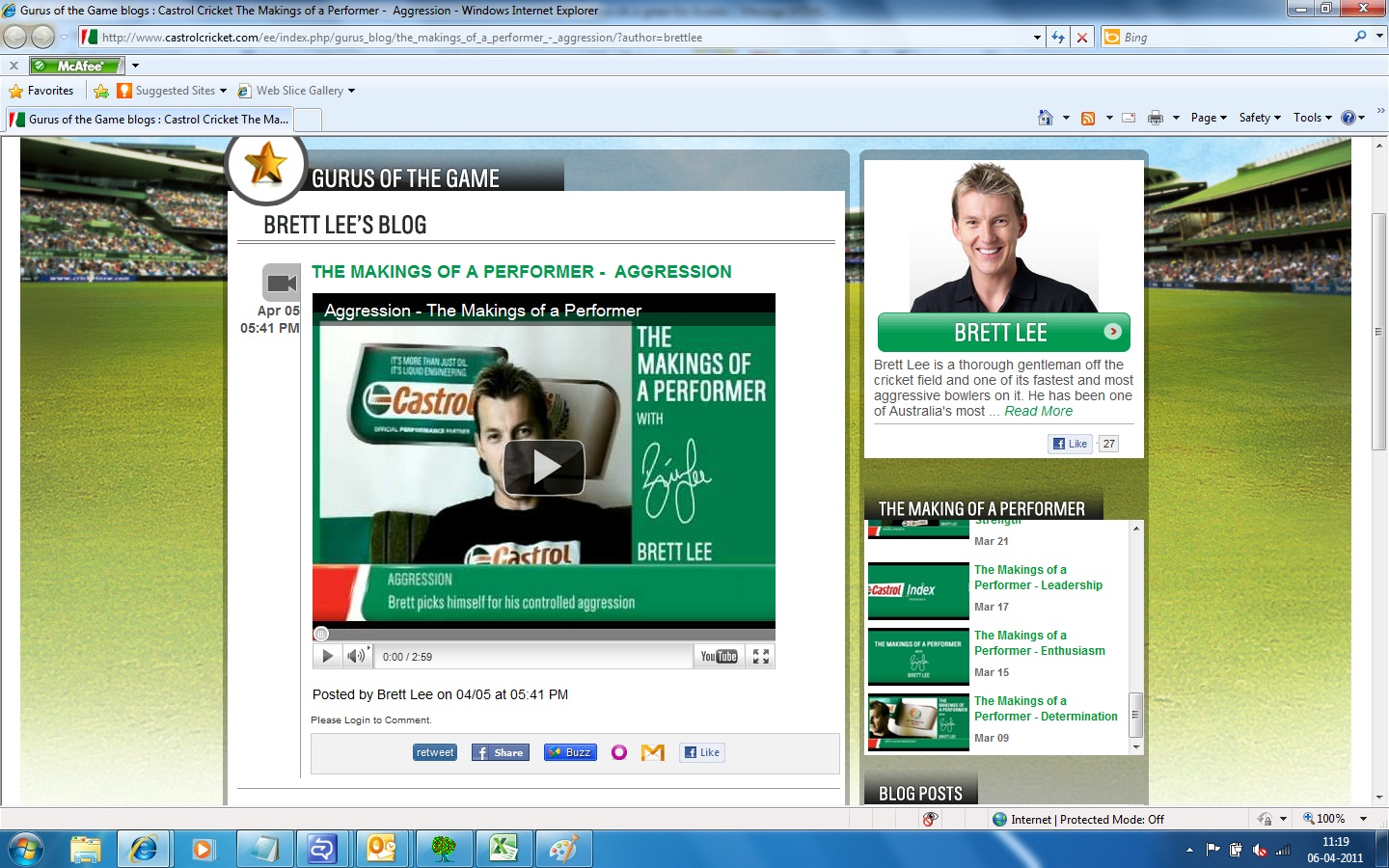This screenshot has width=1389, height=868.
Task: Like Brett Lee's profile on Facebook
Action: click(x=1070, y=444)
